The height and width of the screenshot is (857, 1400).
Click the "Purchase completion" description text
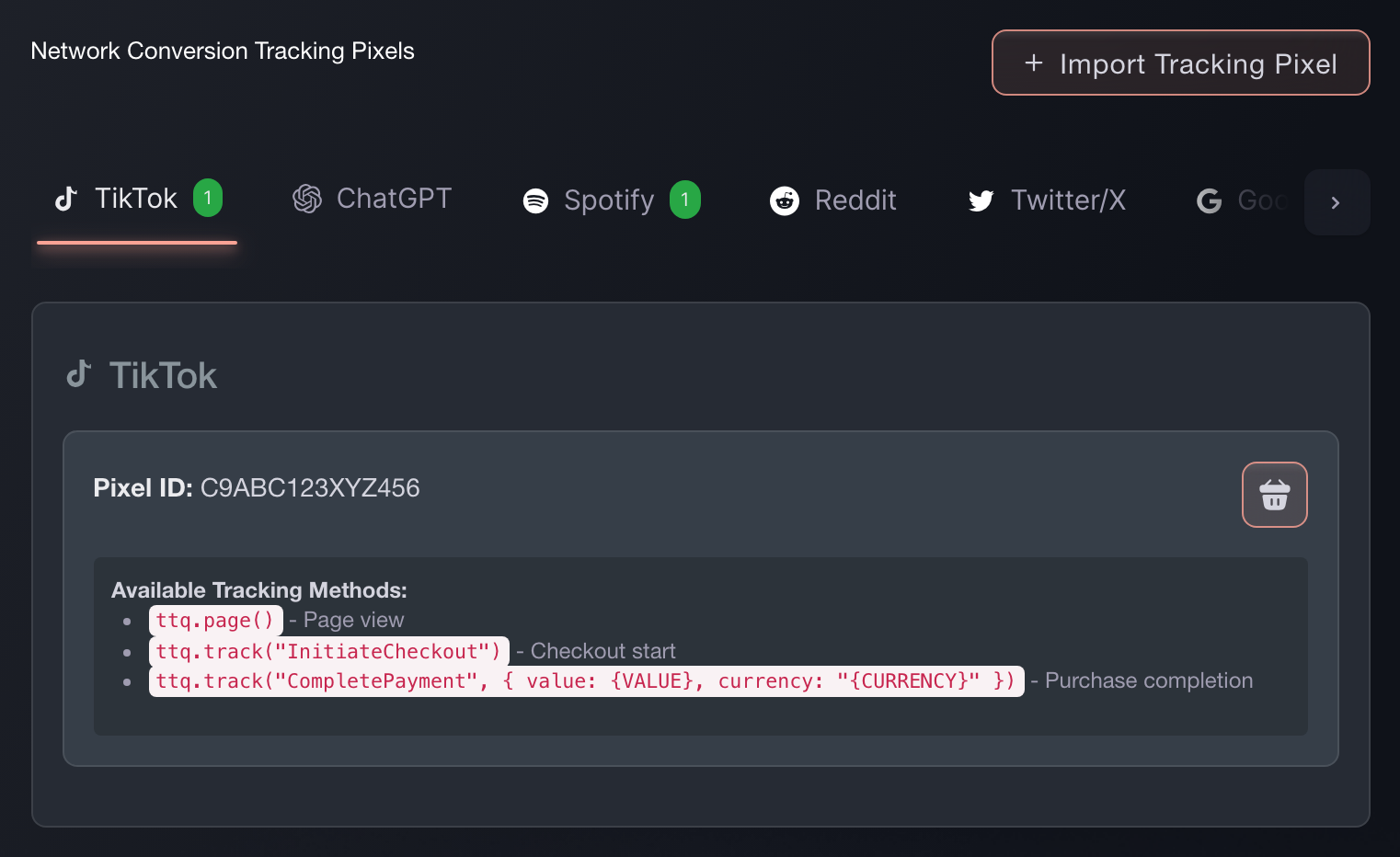pos(1149,680)
